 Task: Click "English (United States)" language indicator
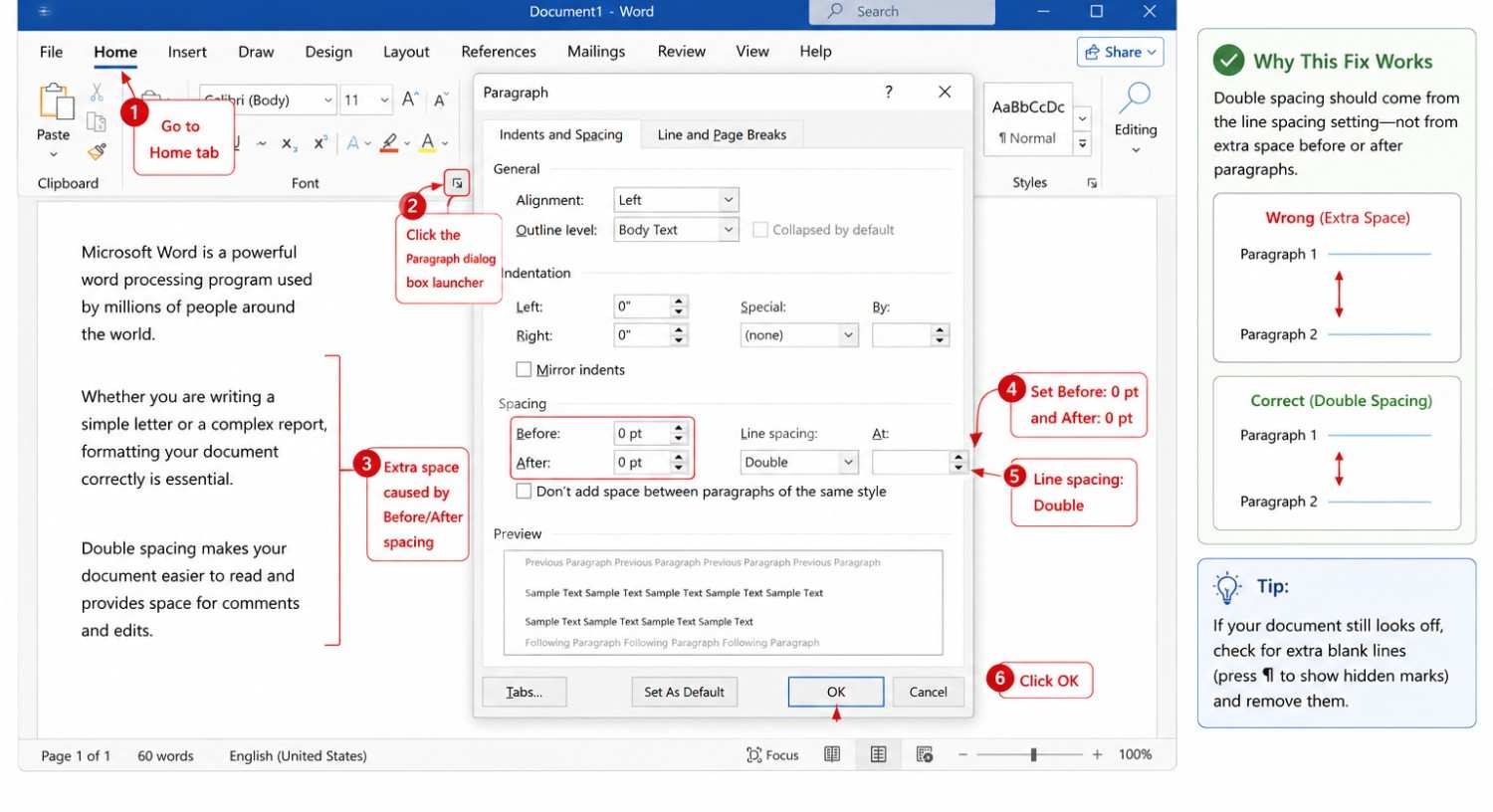(x=298, y=756)
